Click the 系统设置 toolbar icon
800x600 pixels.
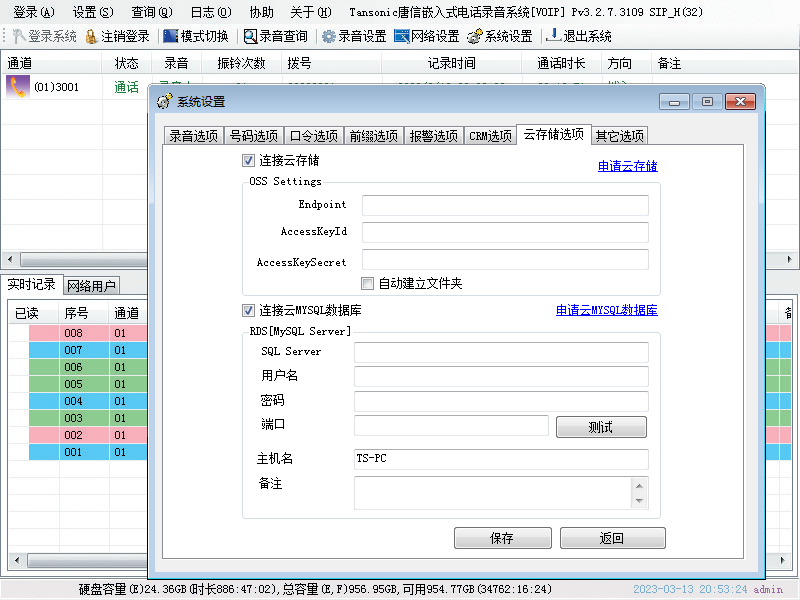[475, 36]
